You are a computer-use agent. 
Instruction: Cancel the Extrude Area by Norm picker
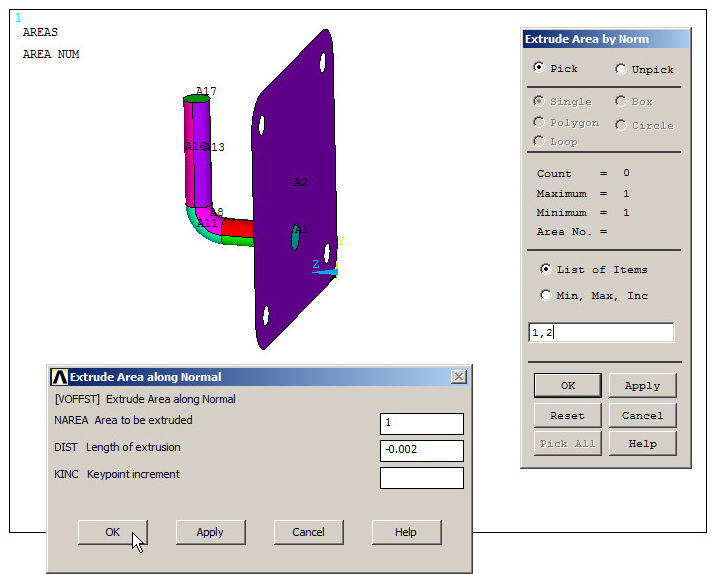tap(642, 415)
